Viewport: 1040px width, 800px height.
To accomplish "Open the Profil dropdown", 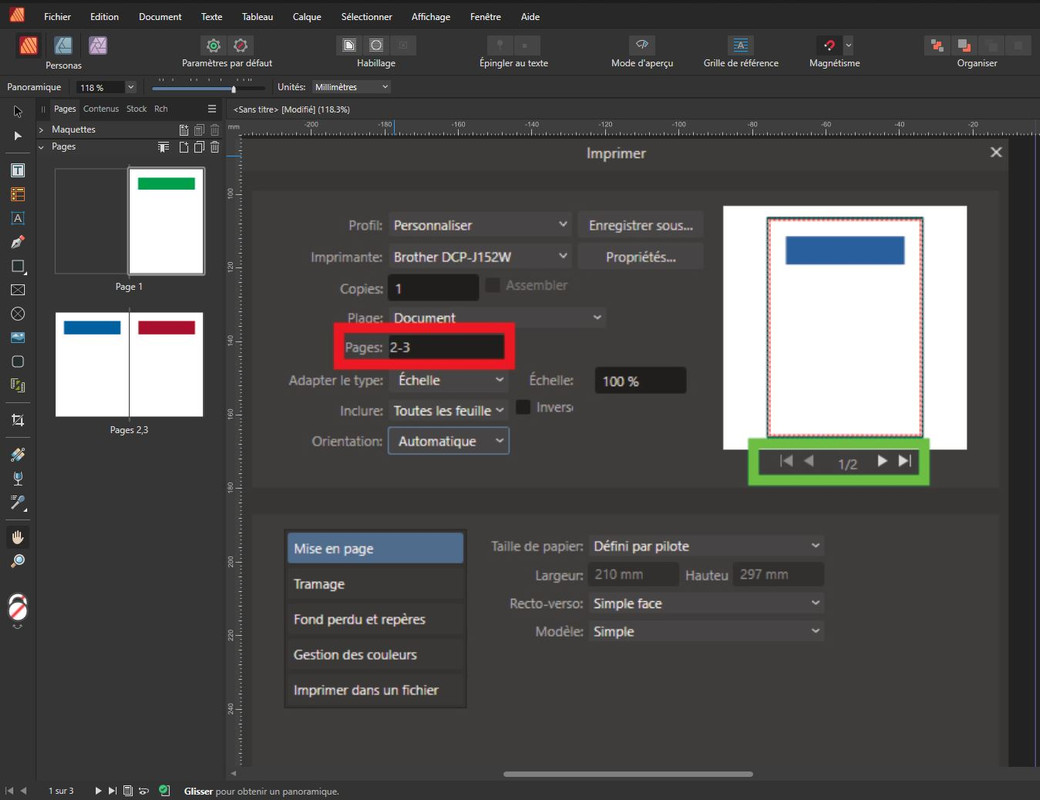I will 480,225.
